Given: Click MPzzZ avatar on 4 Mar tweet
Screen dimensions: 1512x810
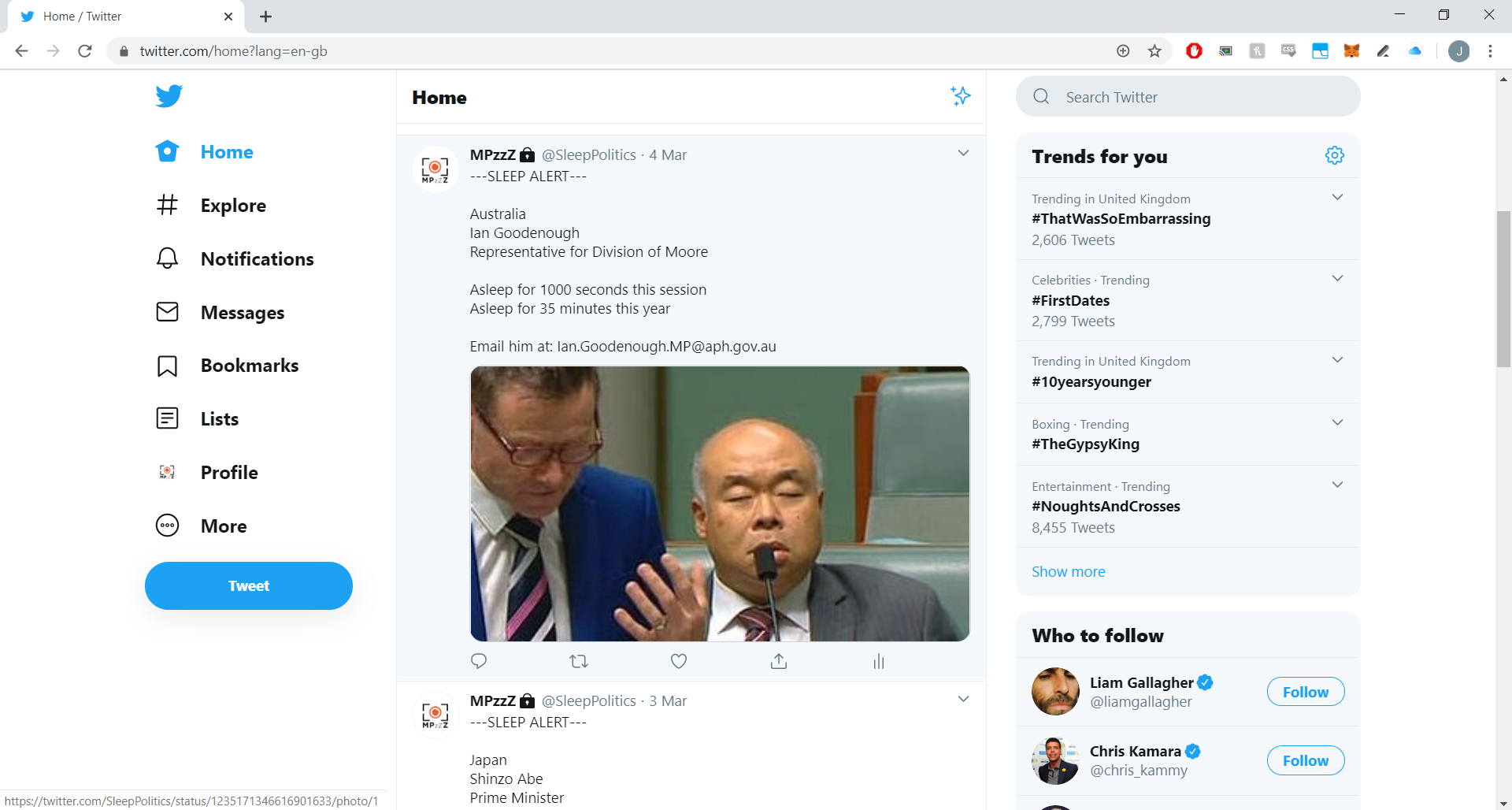Looking at the screenshot, I should [435, 169].
